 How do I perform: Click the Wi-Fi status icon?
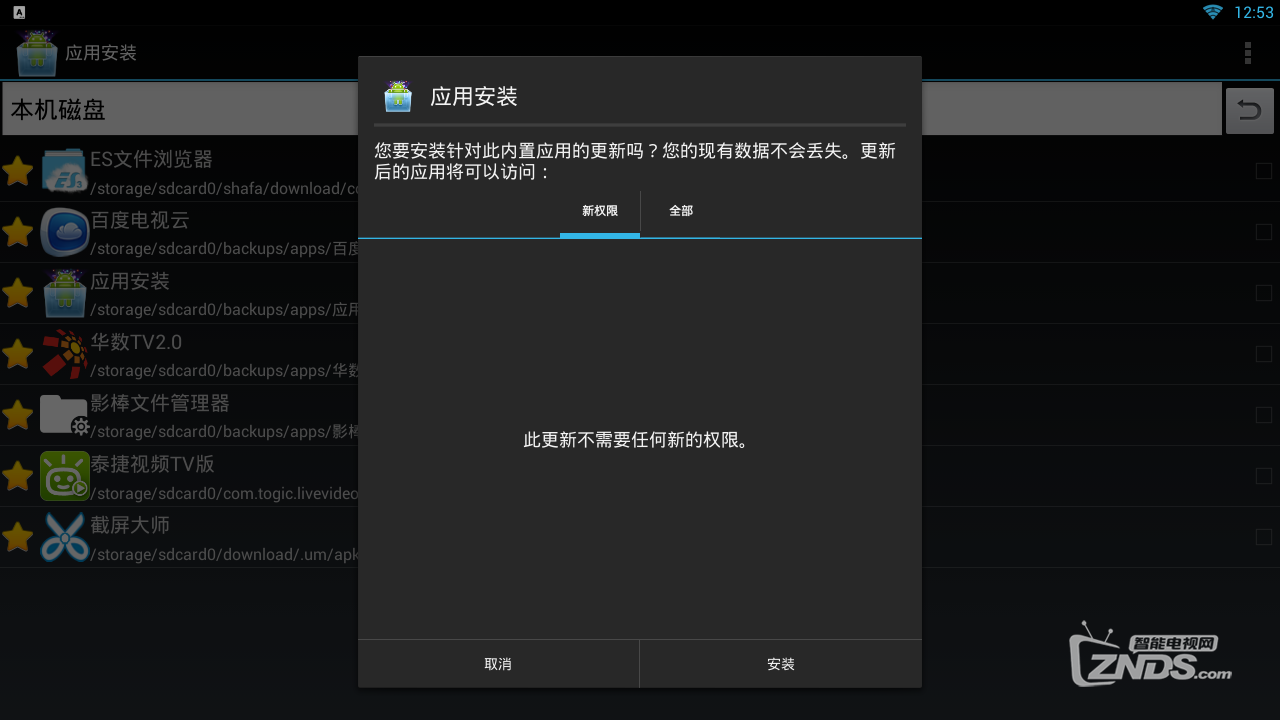[x=1213, y=12]
